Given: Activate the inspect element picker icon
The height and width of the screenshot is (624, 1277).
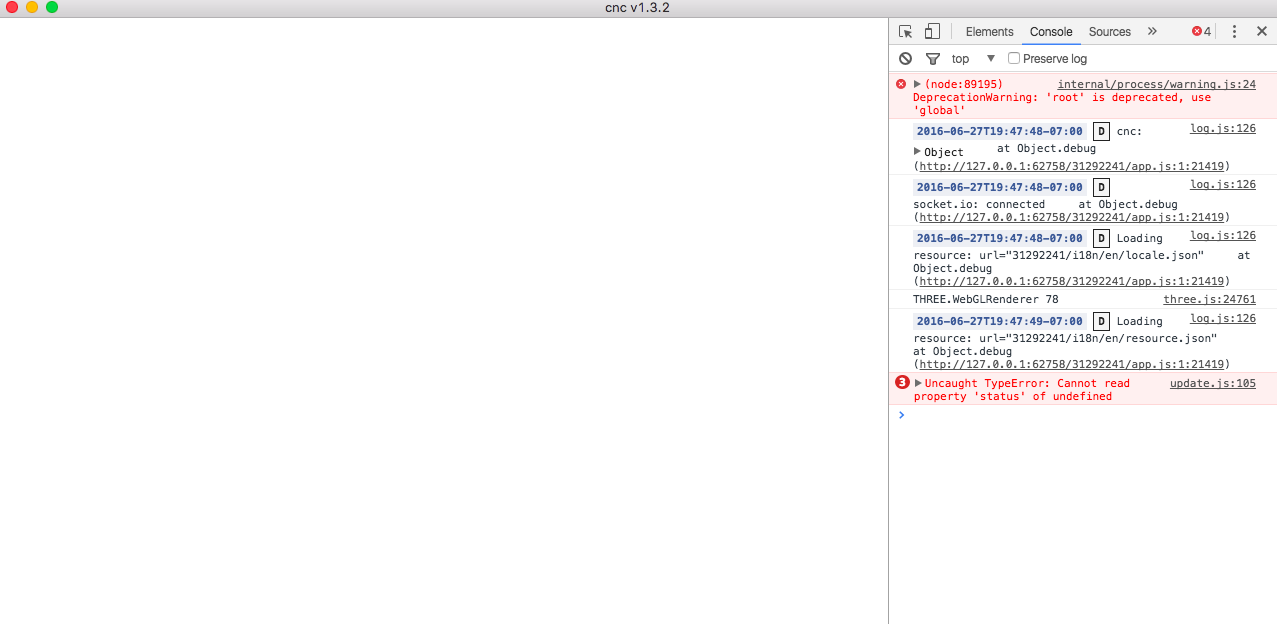Looking at the screenshot, I should click(x=905, y=32).
